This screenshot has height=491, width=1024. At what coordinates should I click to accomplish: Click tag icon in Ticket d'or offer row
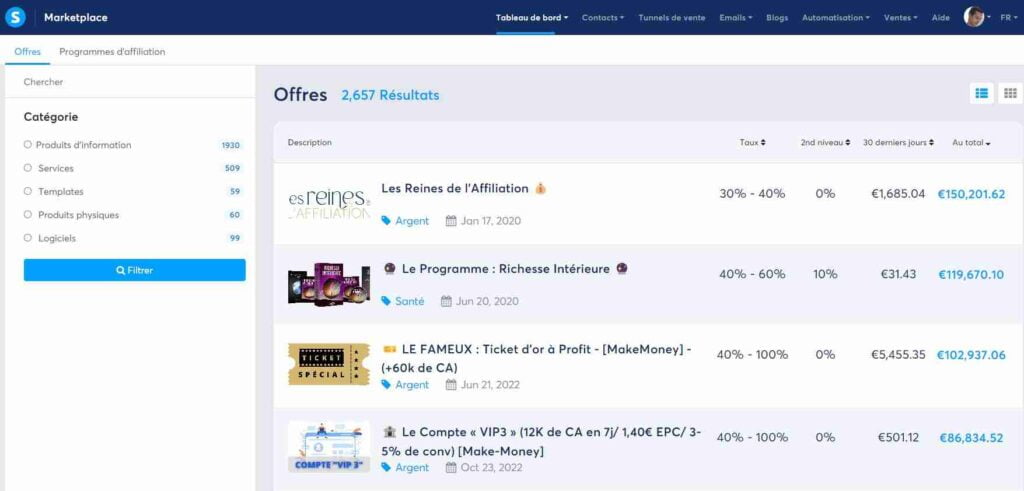click(387, 385)
